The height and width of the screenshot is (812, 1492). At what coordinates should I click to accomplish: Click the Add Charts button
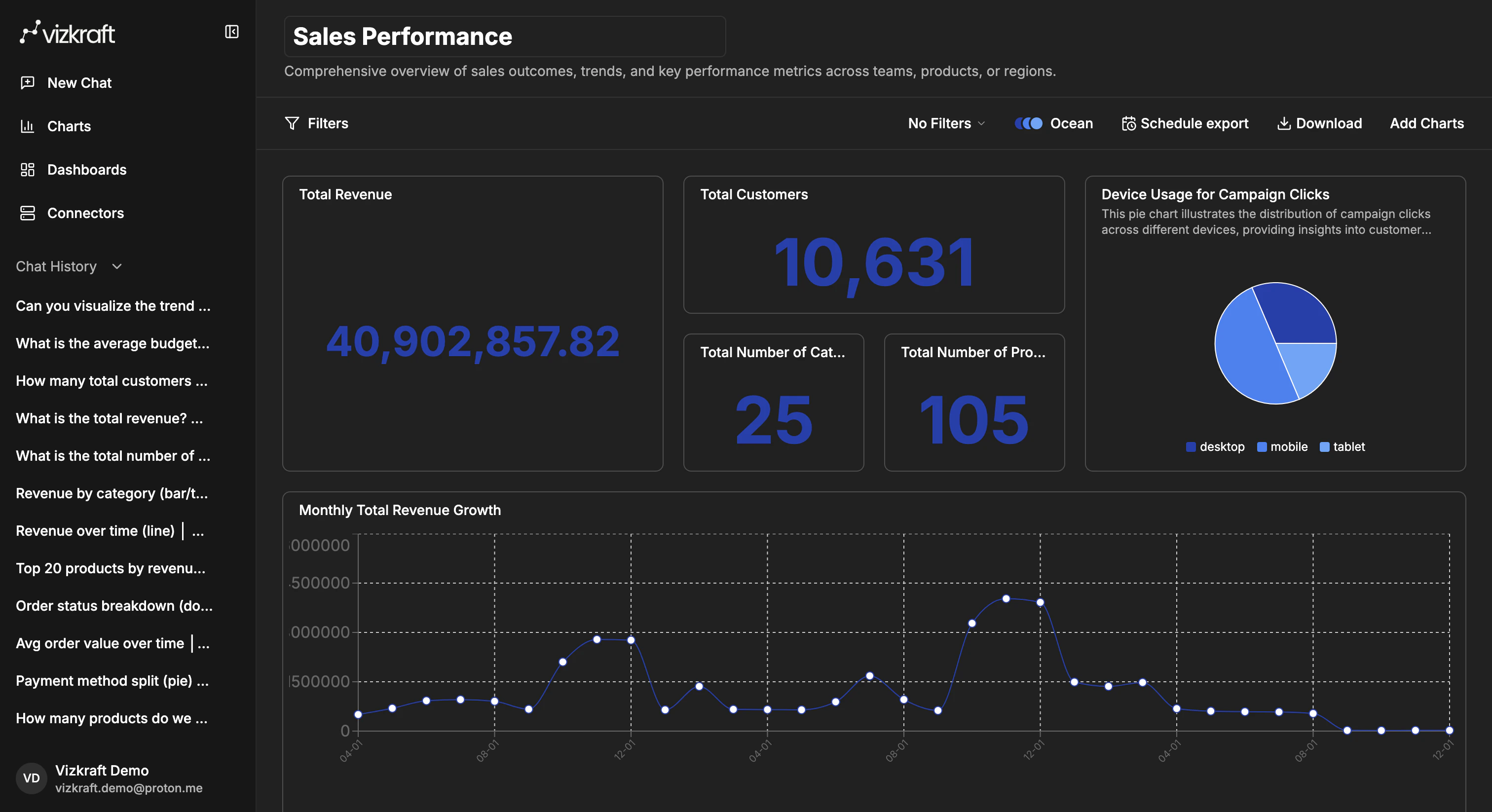[1426, 123]
